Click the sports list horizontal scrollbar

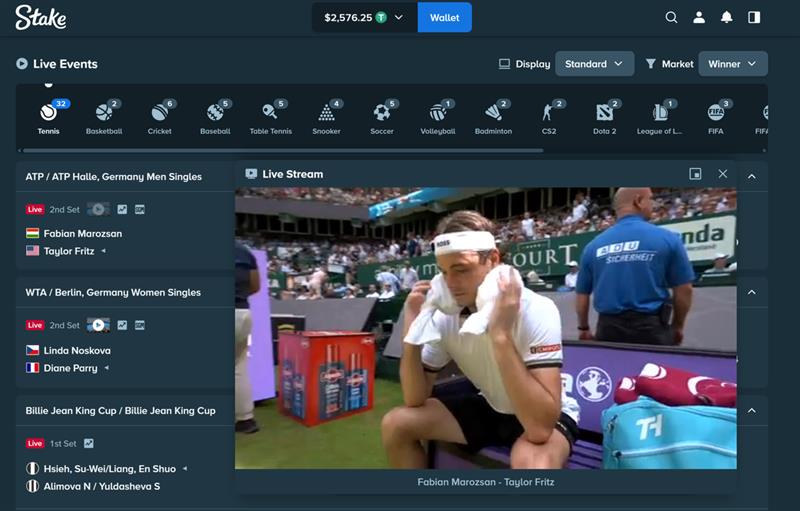coord(283,151)
